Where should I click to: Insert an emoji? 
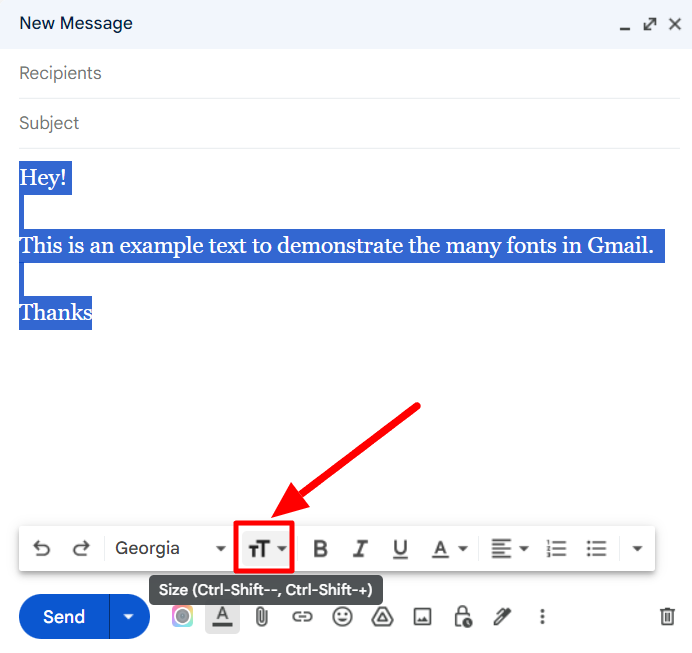342,616
